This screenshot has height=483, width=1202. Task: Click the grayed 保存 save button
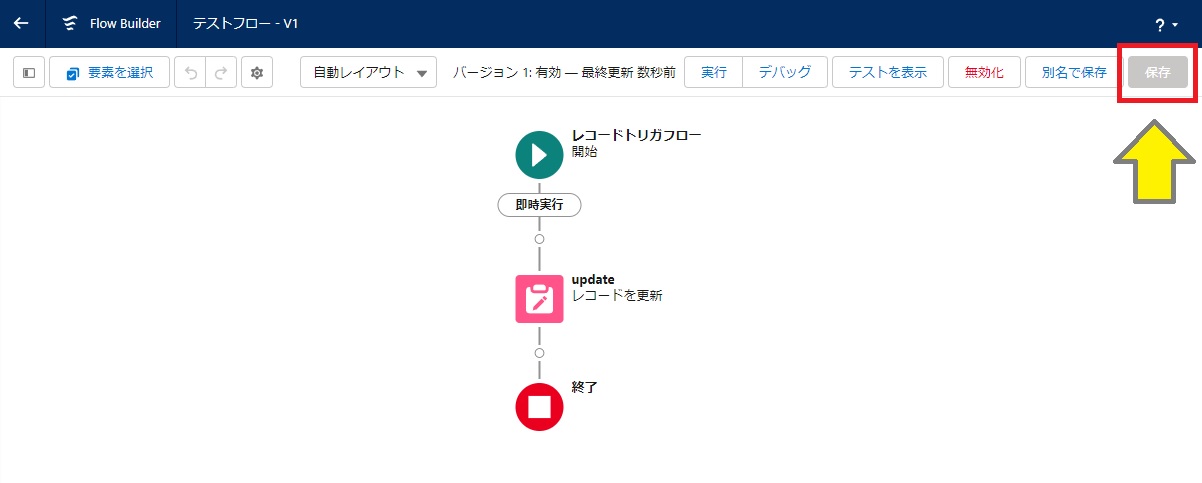click(1158, 73)
